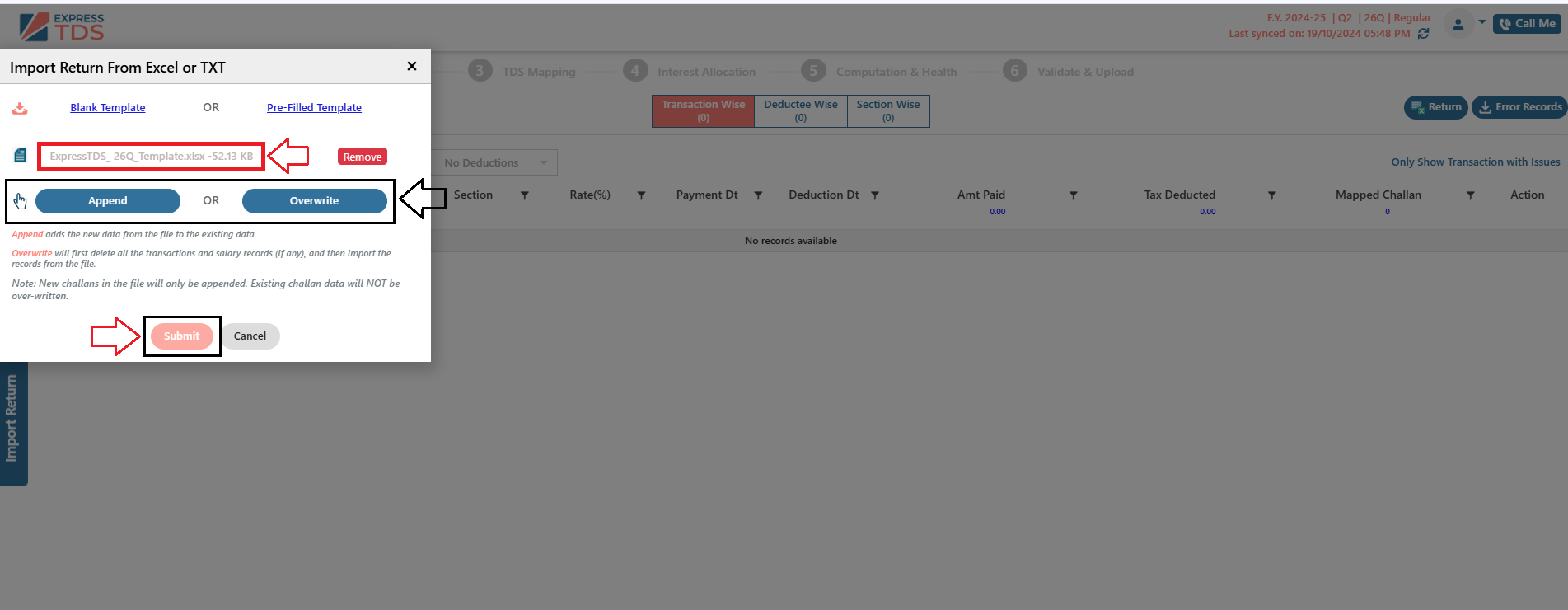Click the hand pointer icon beside Append
The width and height of the screenshot is (1568, 610).
coord(20,200)
